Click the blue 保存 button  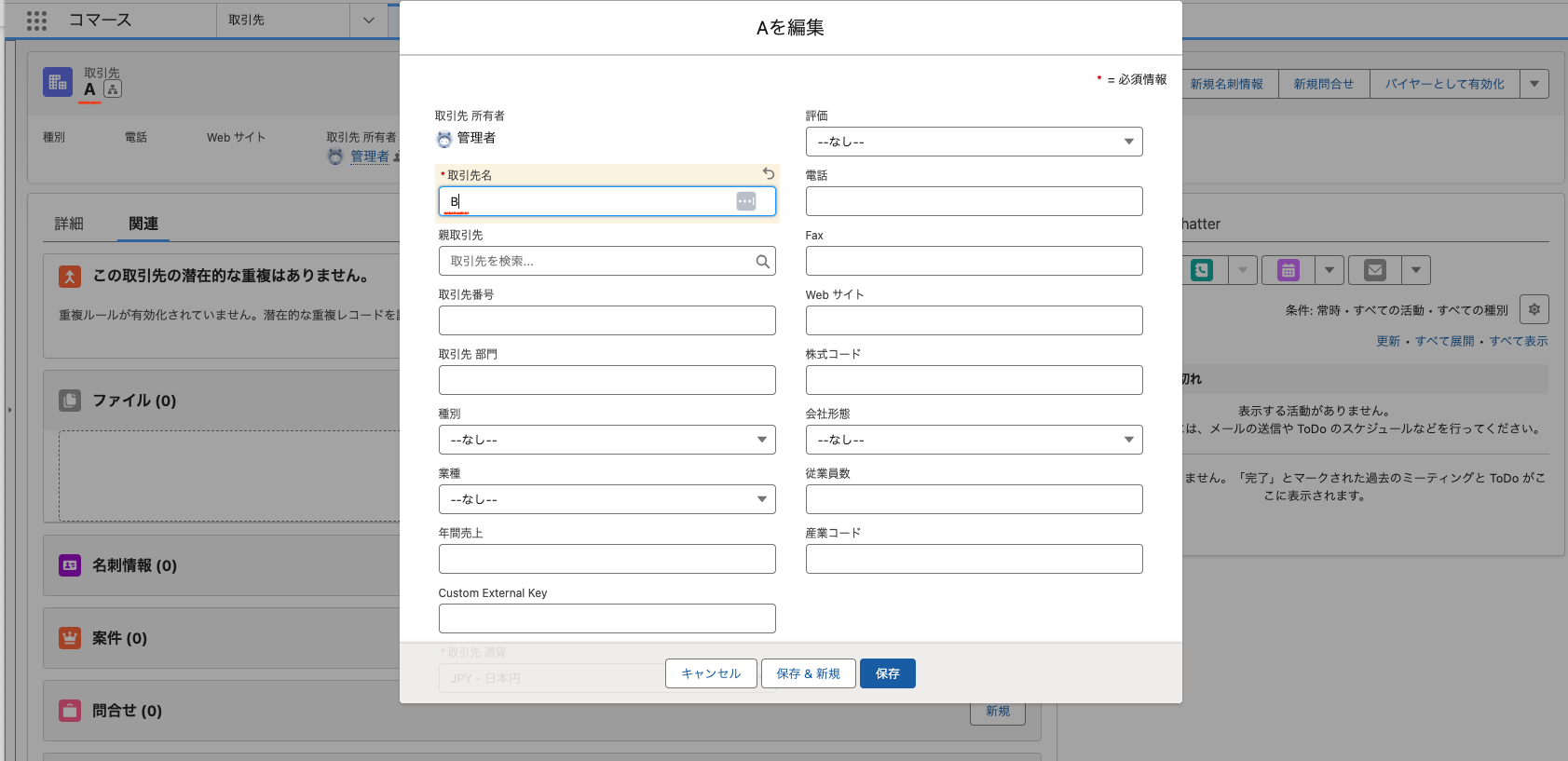[x=888, y=673]
